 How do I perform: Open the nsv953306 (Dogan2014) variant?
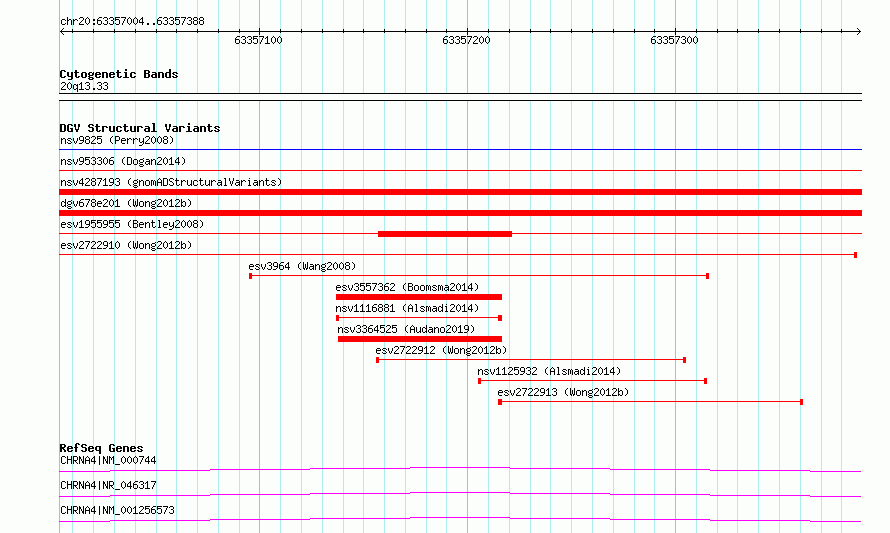[123, 161]
